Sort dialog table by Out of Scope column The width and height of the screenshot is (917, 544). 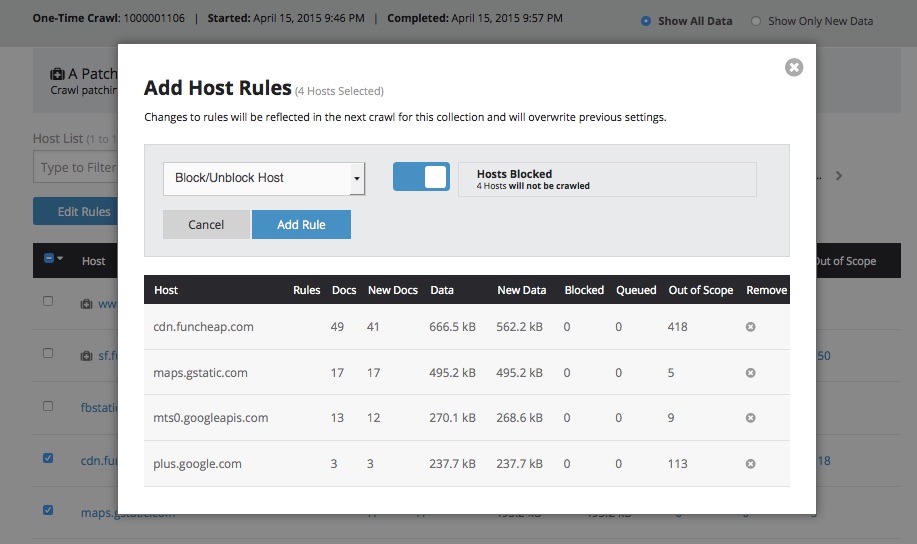pyautogui.click(x=700, y=290)
